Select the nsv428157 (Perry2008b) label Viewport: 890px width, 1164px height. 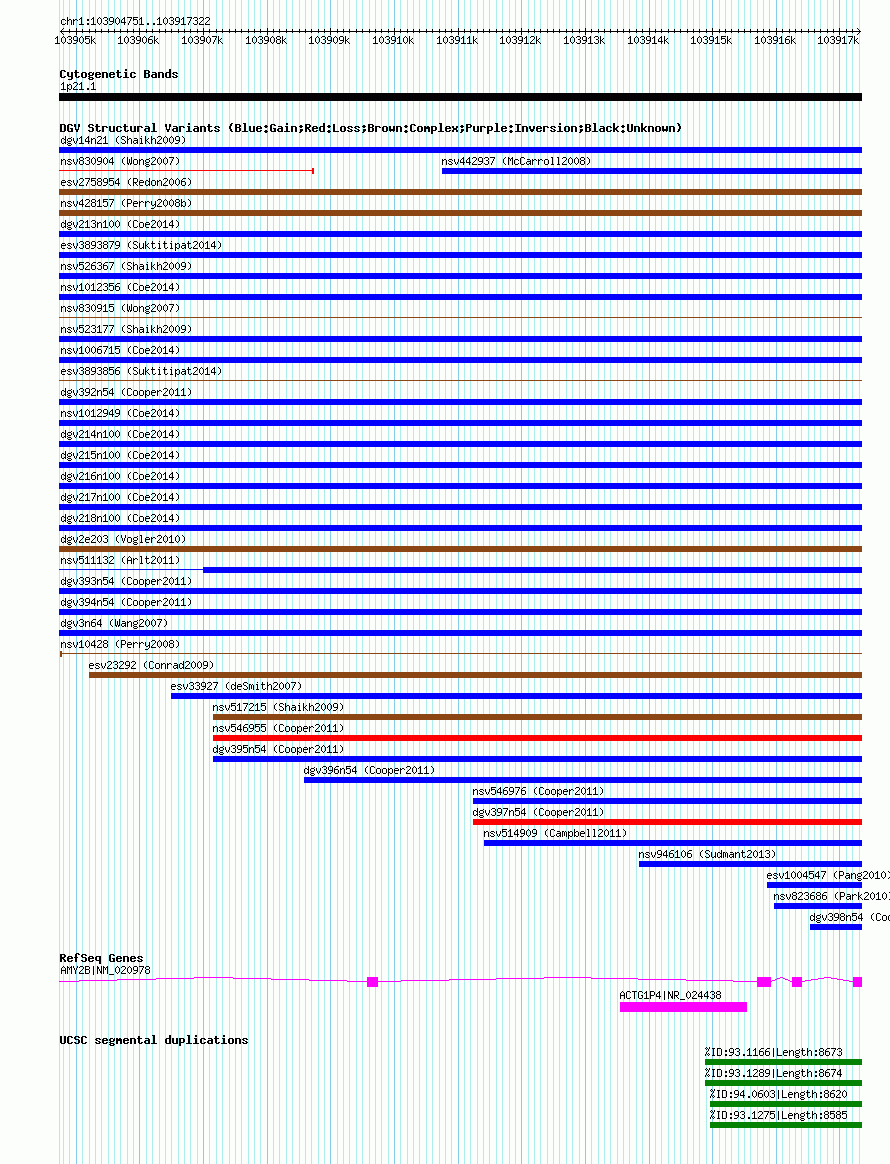click(x=126, y=203)
